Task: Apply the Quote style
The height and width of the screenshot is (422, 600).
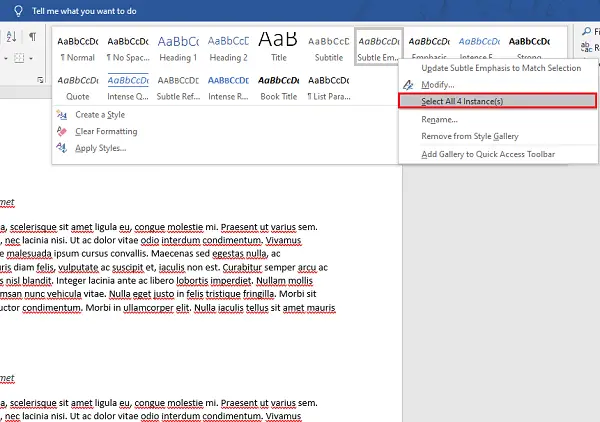Action: coord(78,88)
